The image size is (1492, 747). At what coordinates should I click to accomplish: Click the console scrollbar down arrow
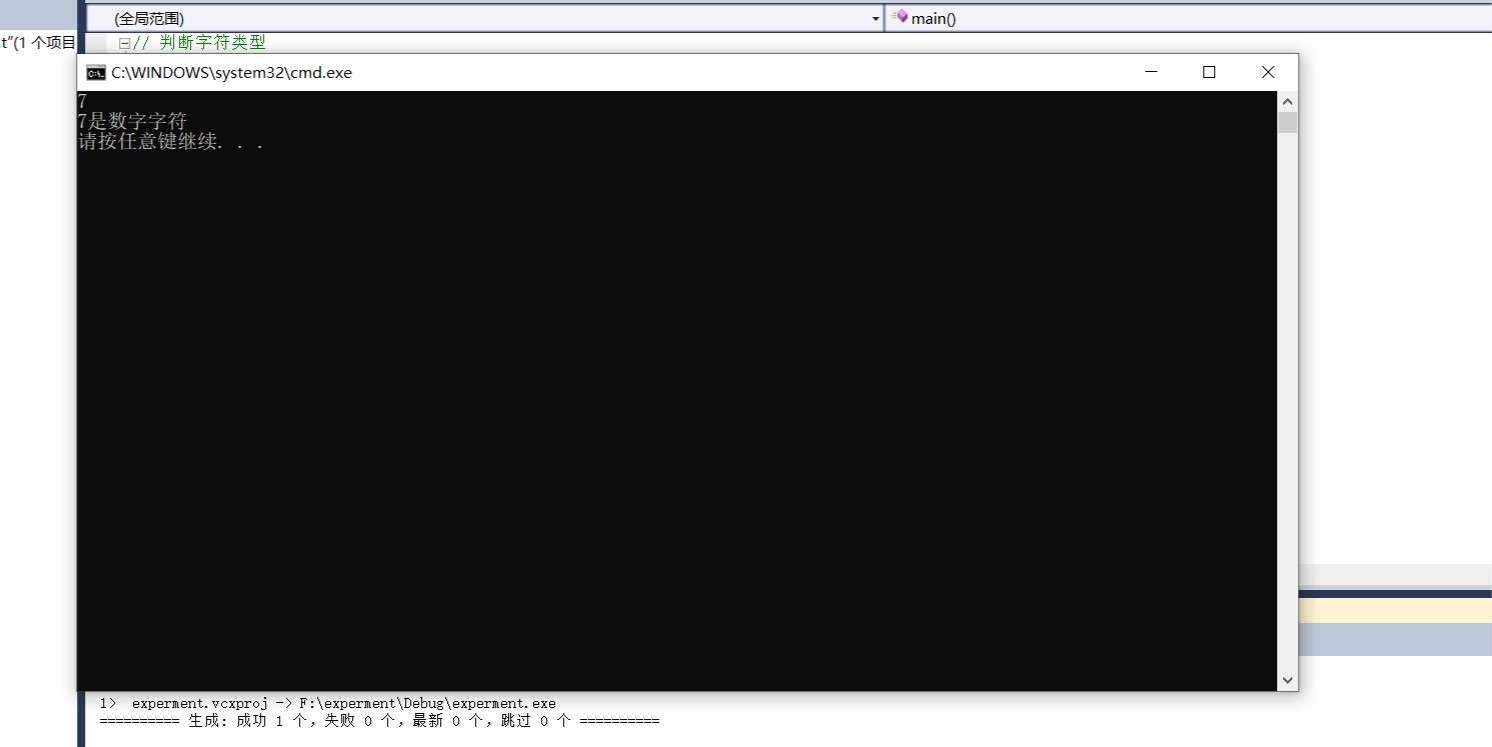coord(1287,680)
